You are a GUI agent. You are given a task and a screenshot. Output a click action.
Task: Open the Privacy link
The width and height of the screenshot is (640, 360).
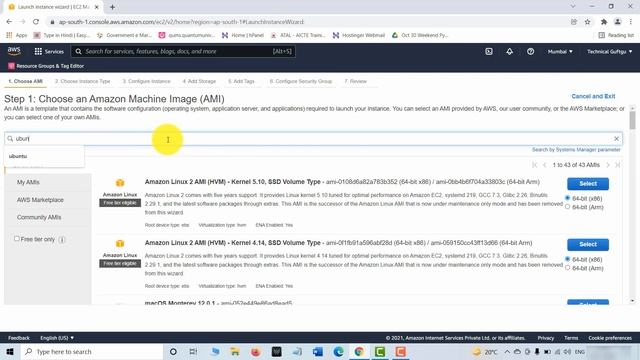[546, 338]
